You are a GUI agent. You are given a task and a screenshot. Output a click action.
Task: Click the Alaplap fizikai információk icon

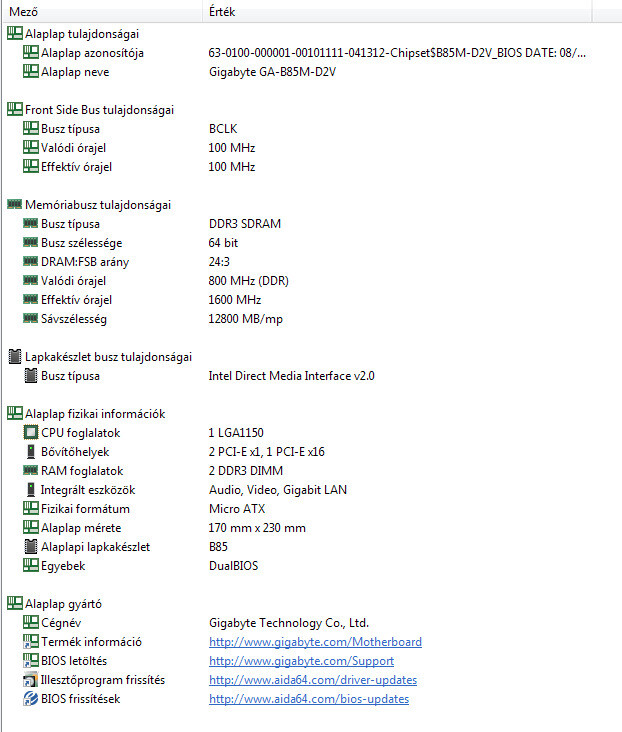coord(15,413)
